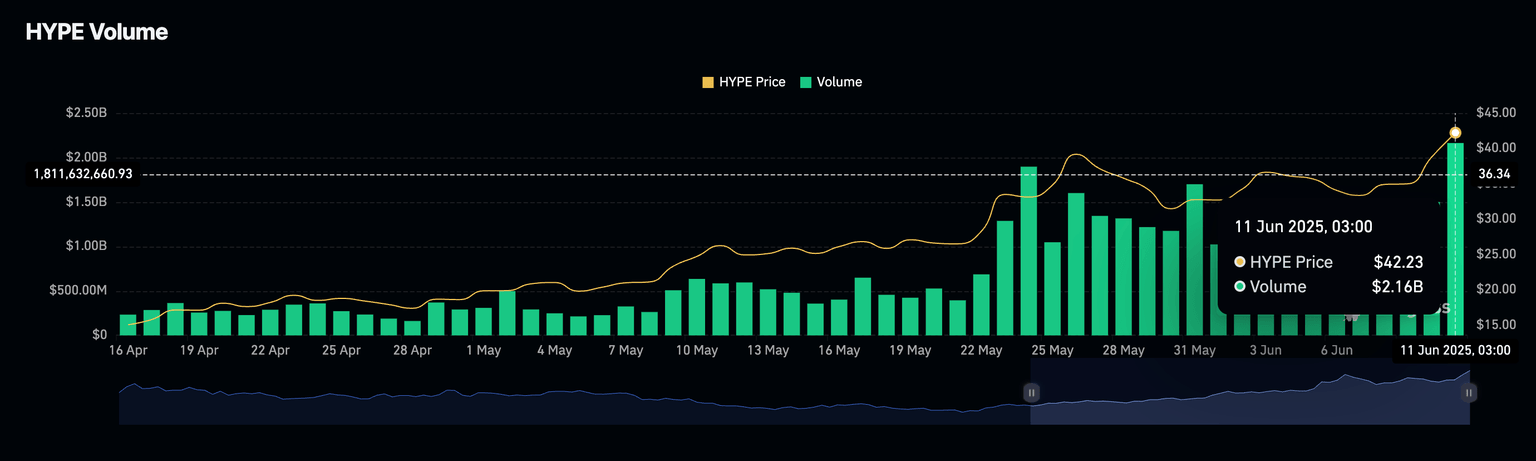Toggle the HYPE Price series label

click(752, 82)
